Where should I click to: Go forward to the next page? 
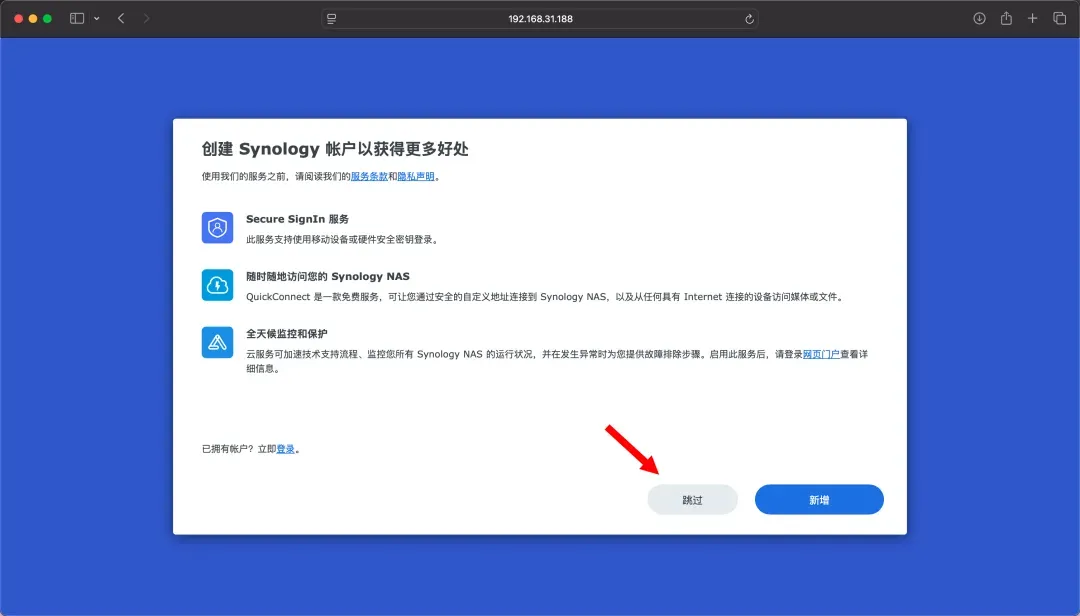(x=146, y=19)
